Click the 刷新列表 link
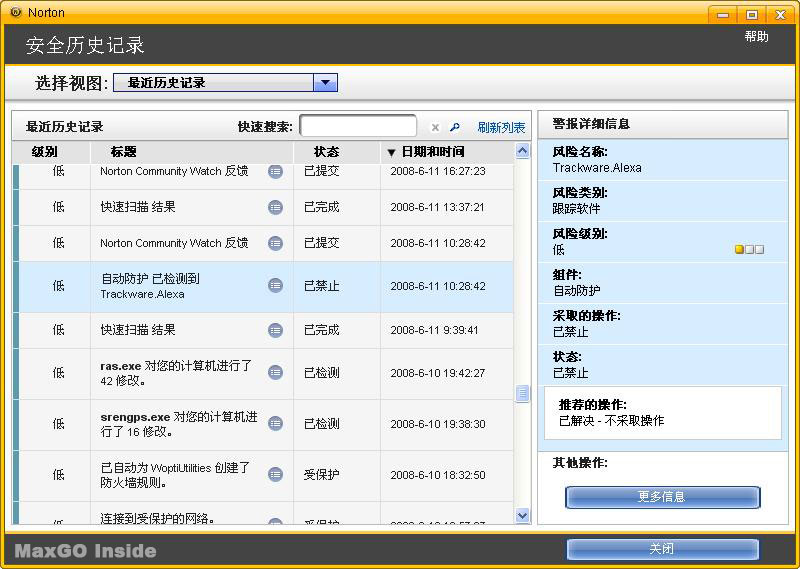Viewport: 800px width, 569px height. (501, 128)
